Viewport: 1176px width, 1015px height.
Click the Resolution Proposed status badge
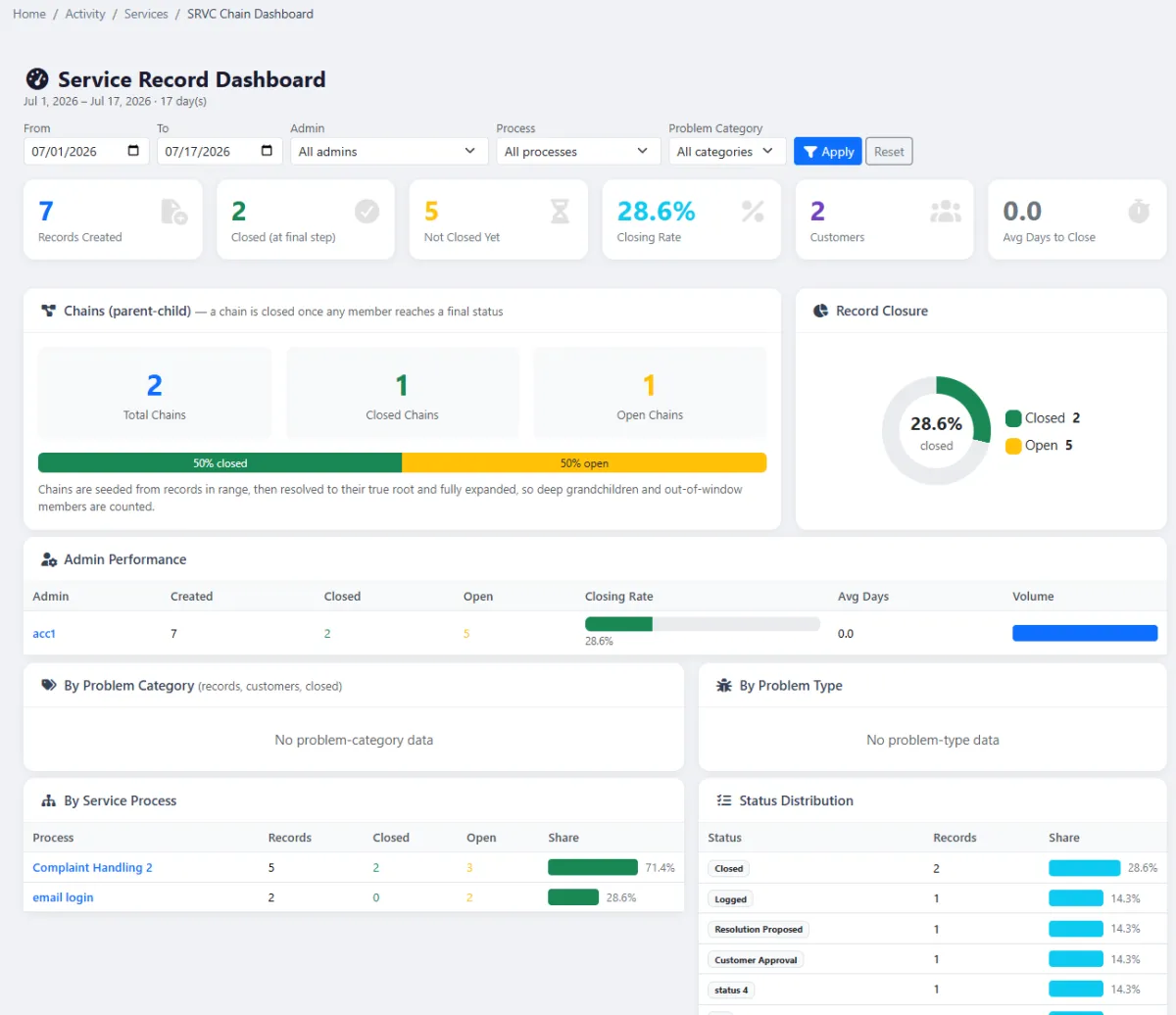759,929
